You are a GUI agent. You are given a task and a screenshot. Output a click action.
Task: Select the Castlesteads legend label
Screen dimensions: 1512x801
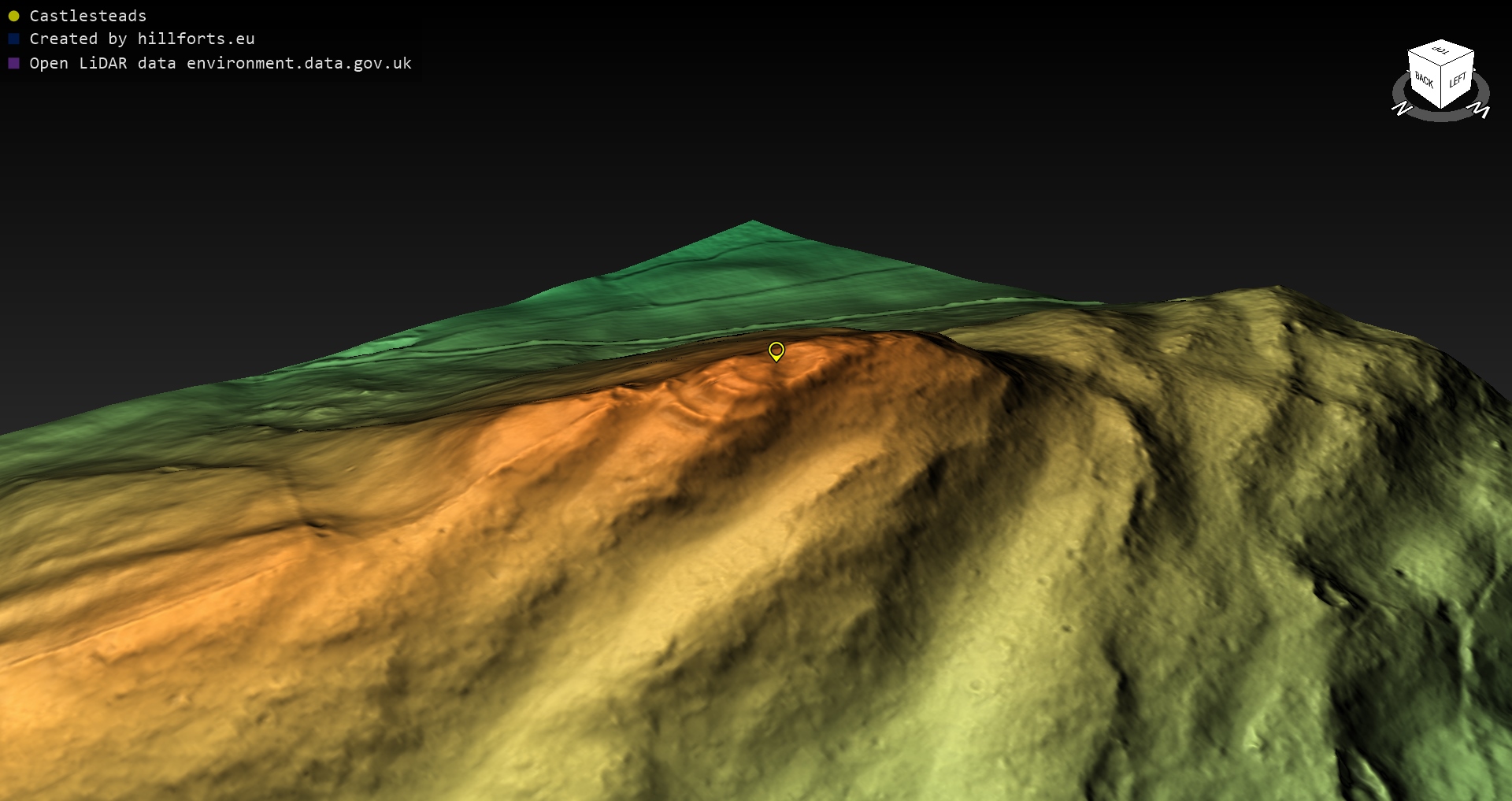tap(87, 16)
